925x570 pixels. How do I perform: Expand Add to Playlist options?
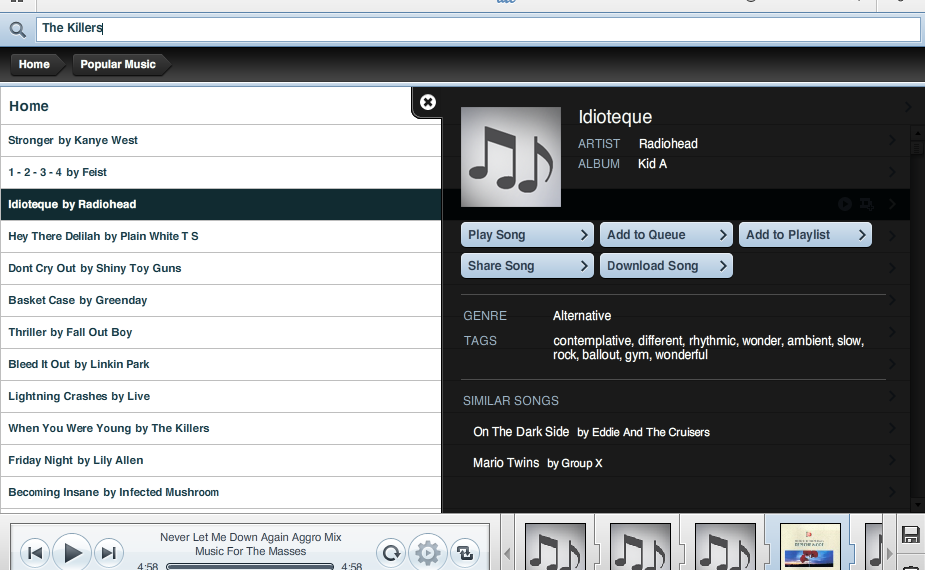tap(805, 235)
